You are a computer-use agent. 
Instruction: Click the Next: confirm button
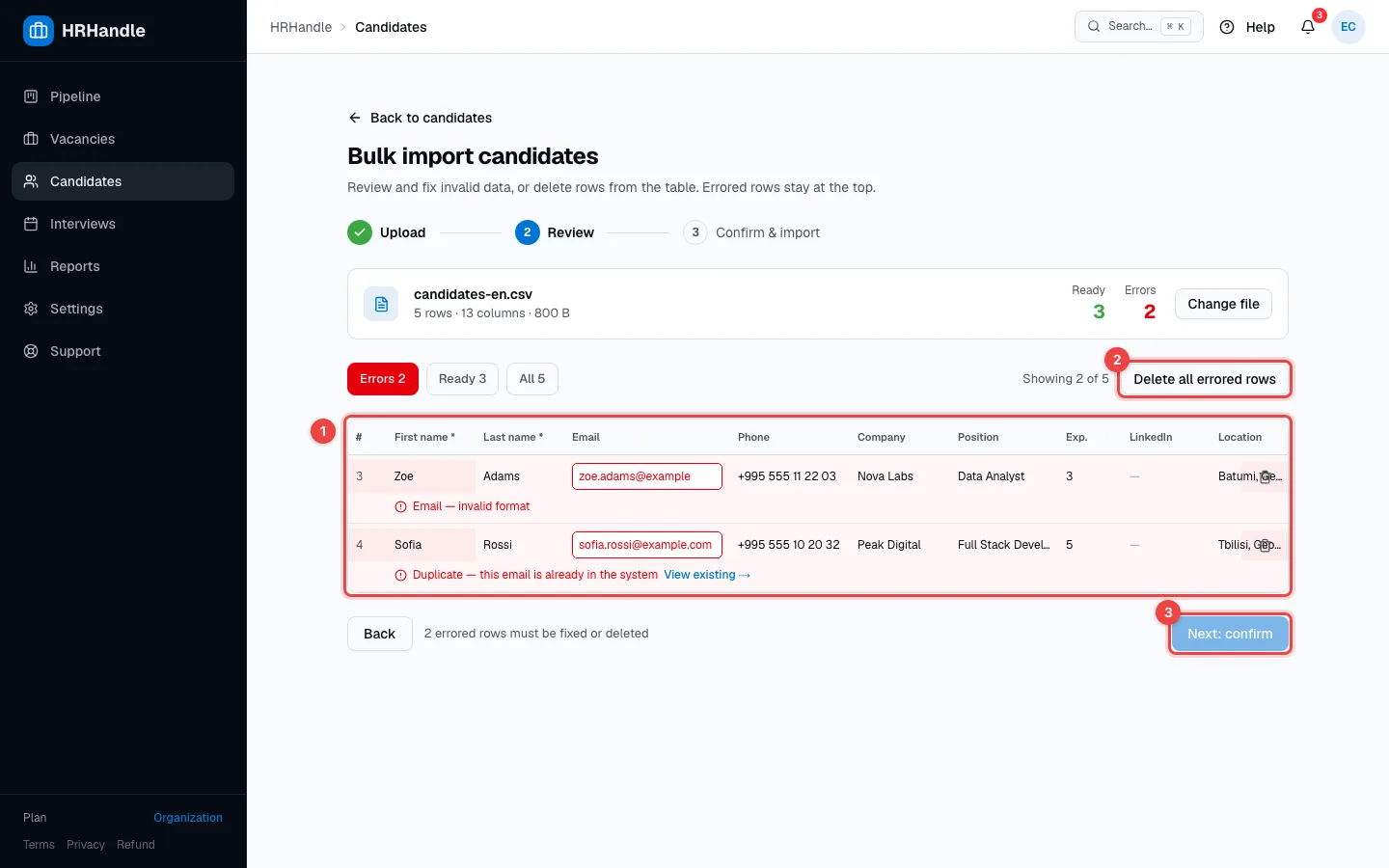point(1230,634)
